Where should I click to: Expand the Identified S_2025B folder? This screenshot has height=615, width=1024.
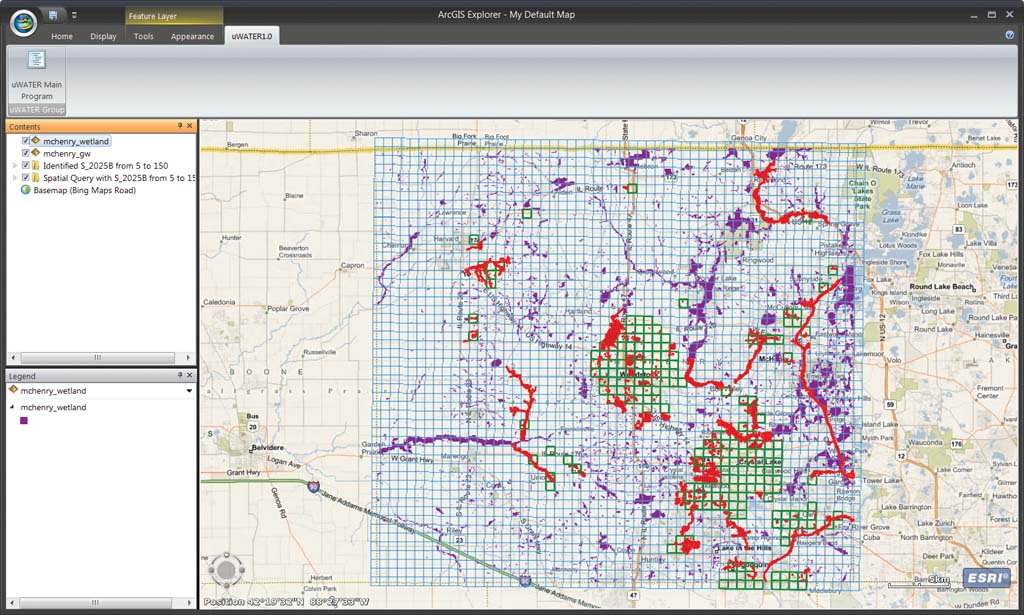pyautogui.click(x=15, y=165)
